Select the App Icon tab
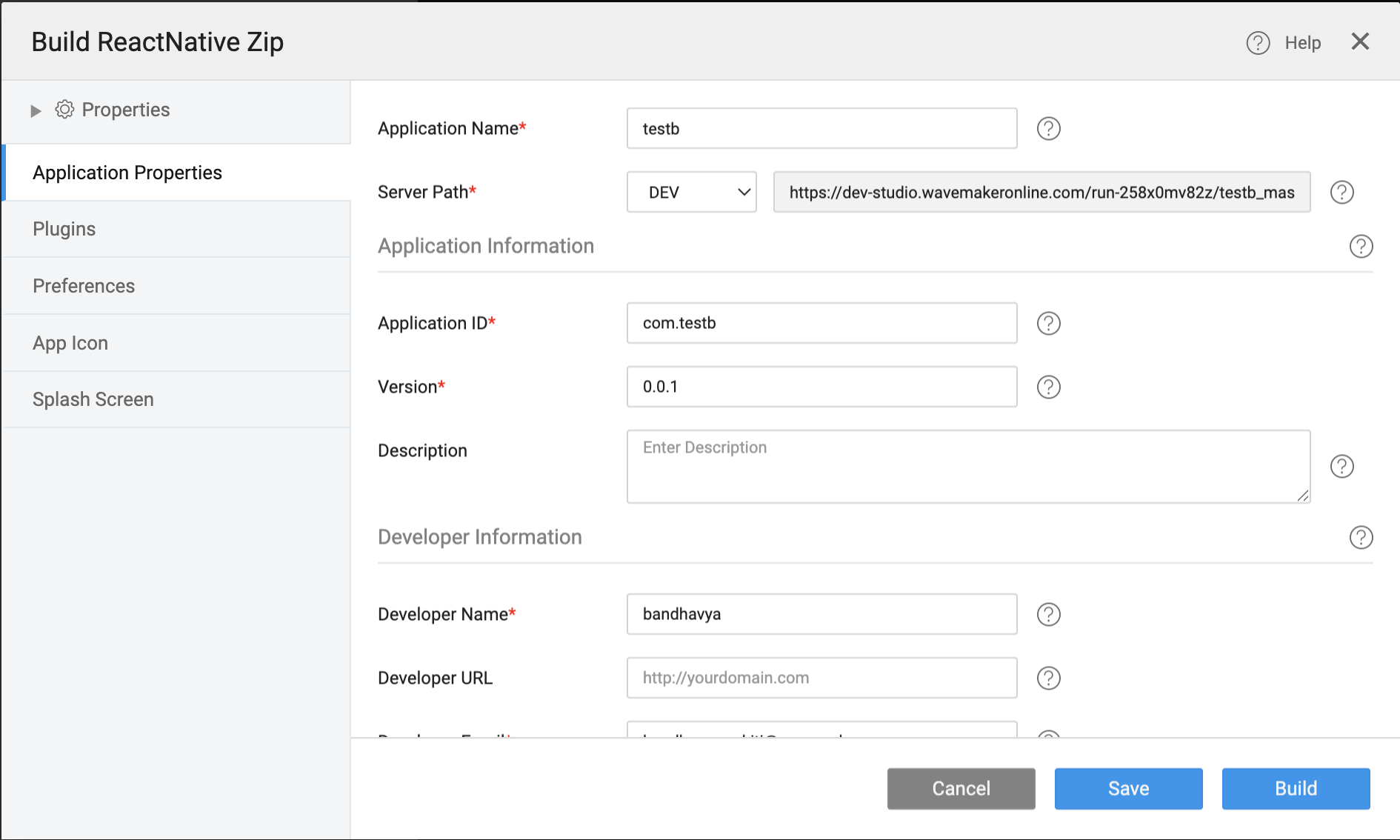 tap(70, 344)
